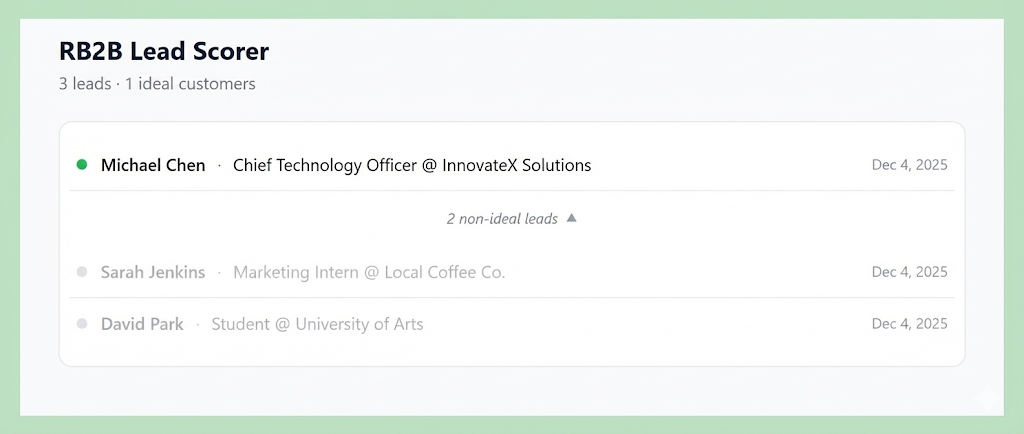Click the dot separator after Michael Chen's name
This screenshot has height=434, width=1024.
[219, 165]
